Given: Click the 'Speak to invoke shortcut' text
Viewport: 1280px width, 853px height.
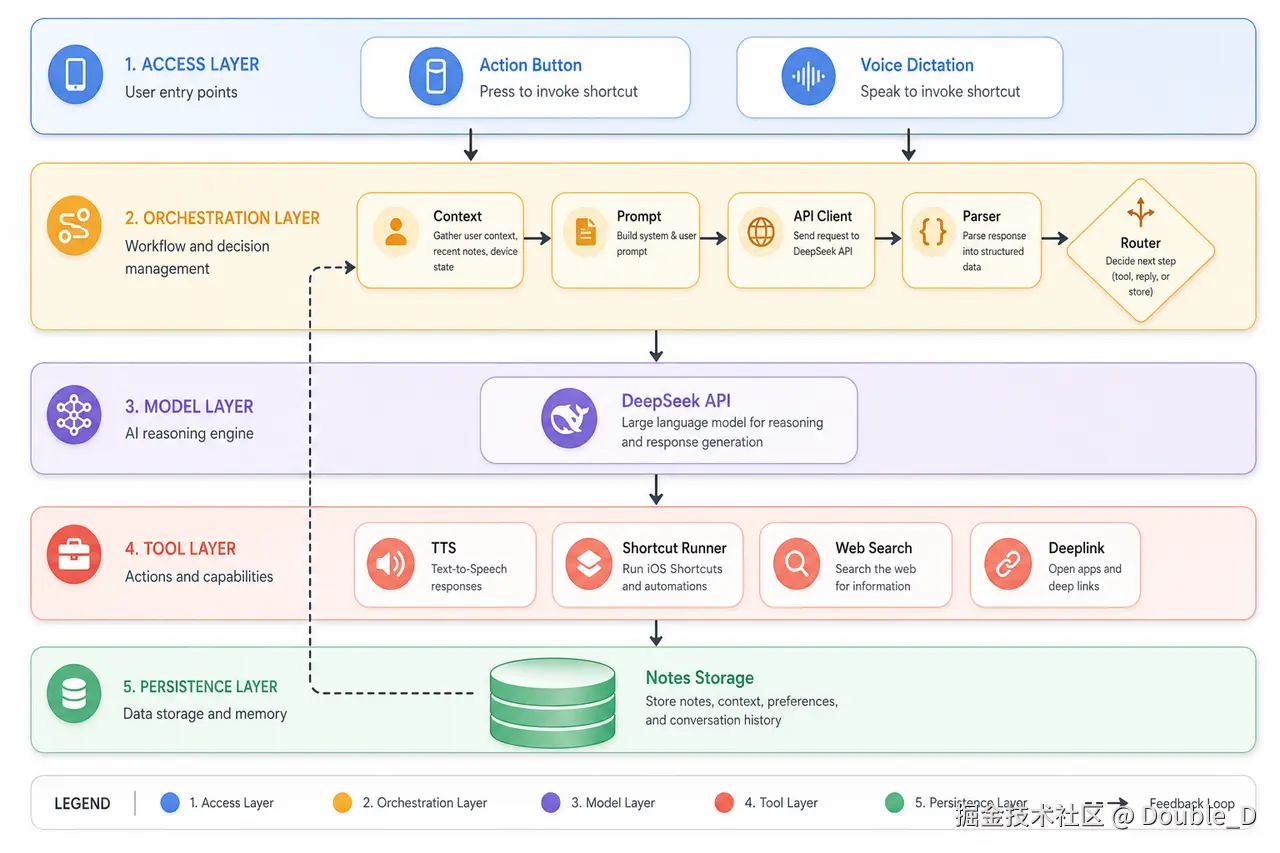Looking at the screenshot, I should point(940,91).
